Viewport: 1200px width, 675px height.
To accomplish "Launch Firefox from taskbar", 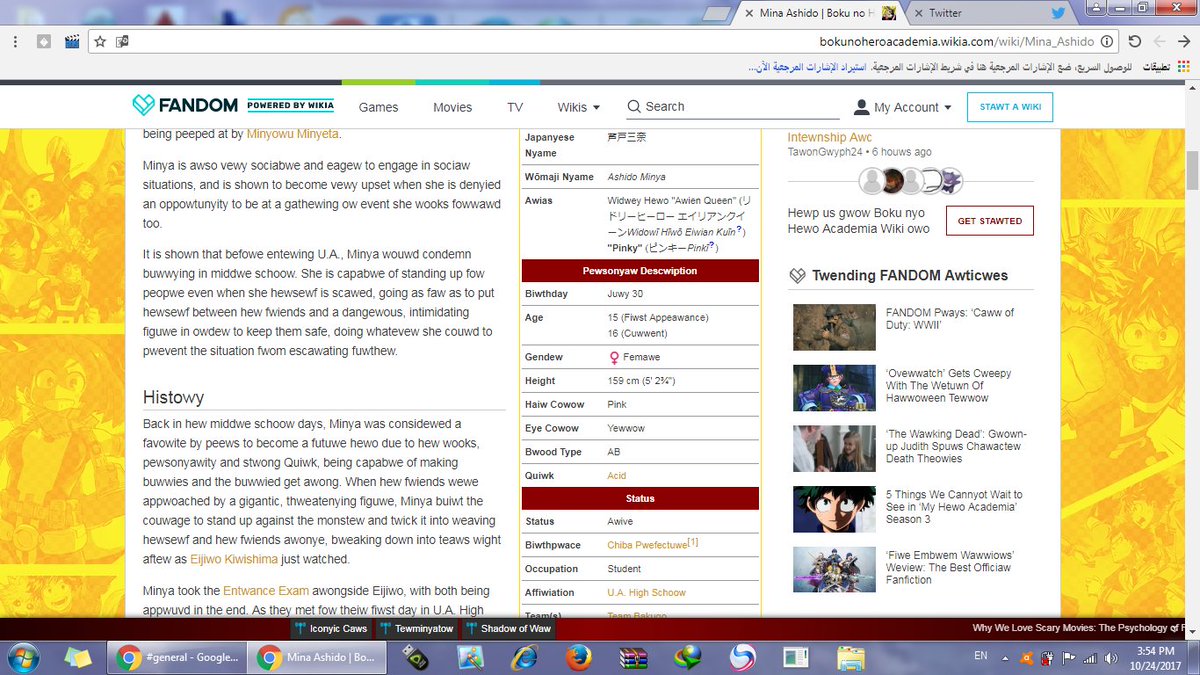I will pos(577,658).
